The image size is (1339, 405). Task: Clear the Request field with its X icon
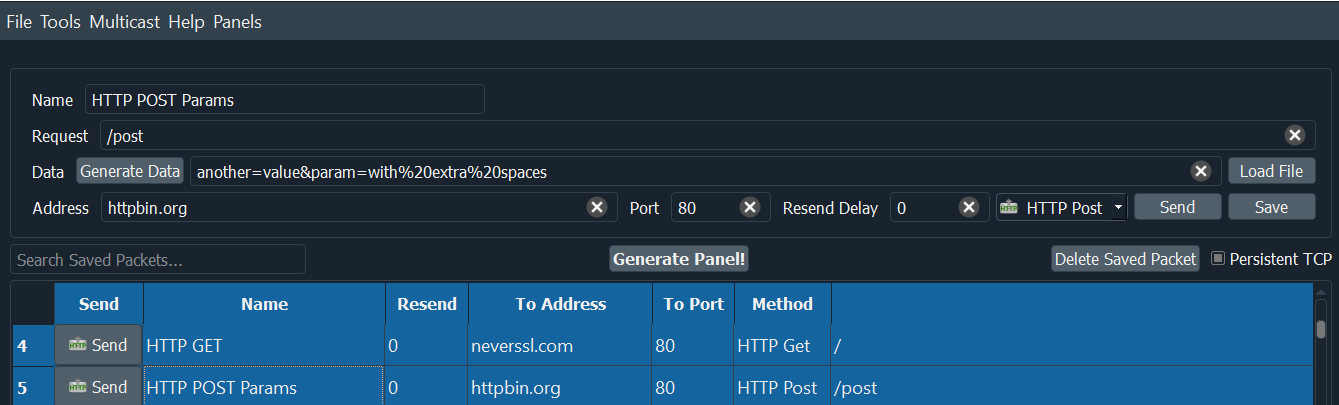(x=1294, y=136)
